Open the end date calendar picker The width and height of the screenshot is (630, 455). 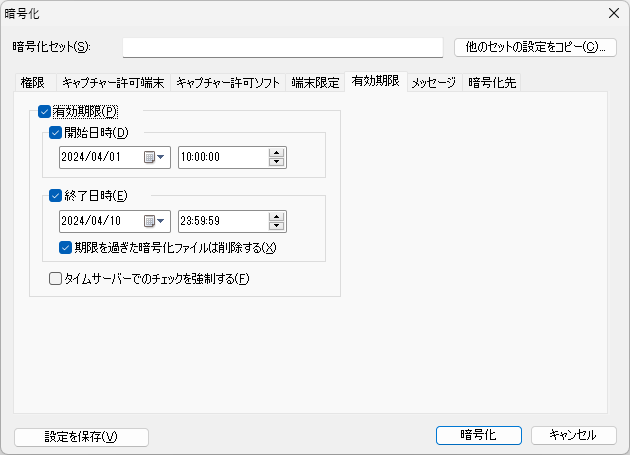[x=154, y=221]
